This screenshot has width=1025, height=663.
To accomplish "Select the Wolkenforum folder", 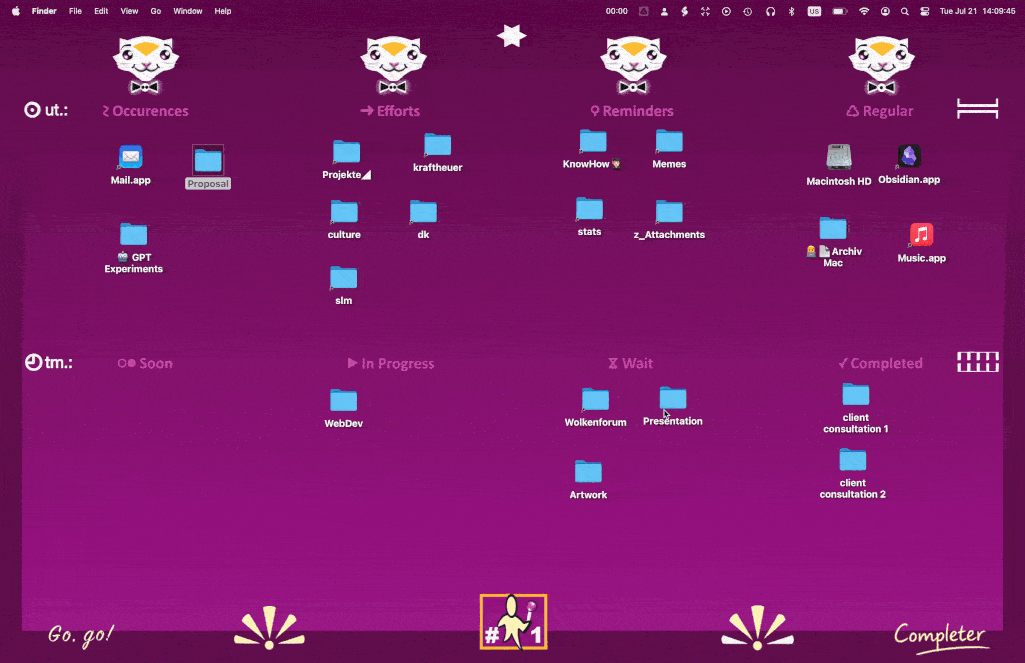I will tap(596, 400).
